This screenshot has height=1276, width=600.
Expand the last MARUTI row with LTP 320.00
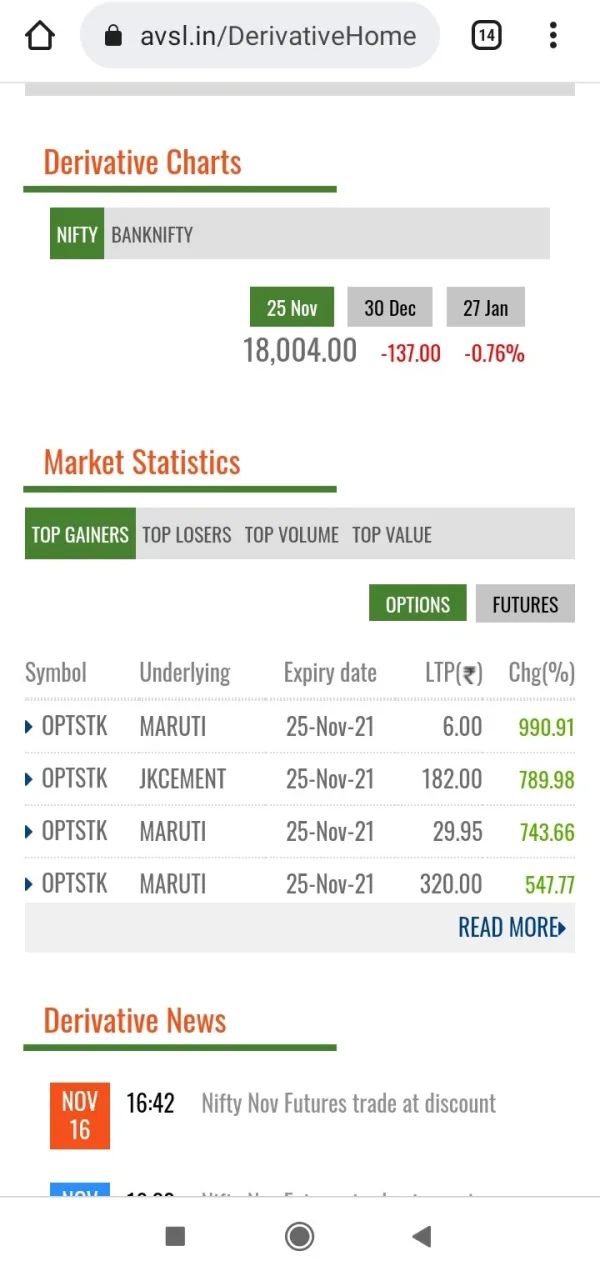click(29, 884)
